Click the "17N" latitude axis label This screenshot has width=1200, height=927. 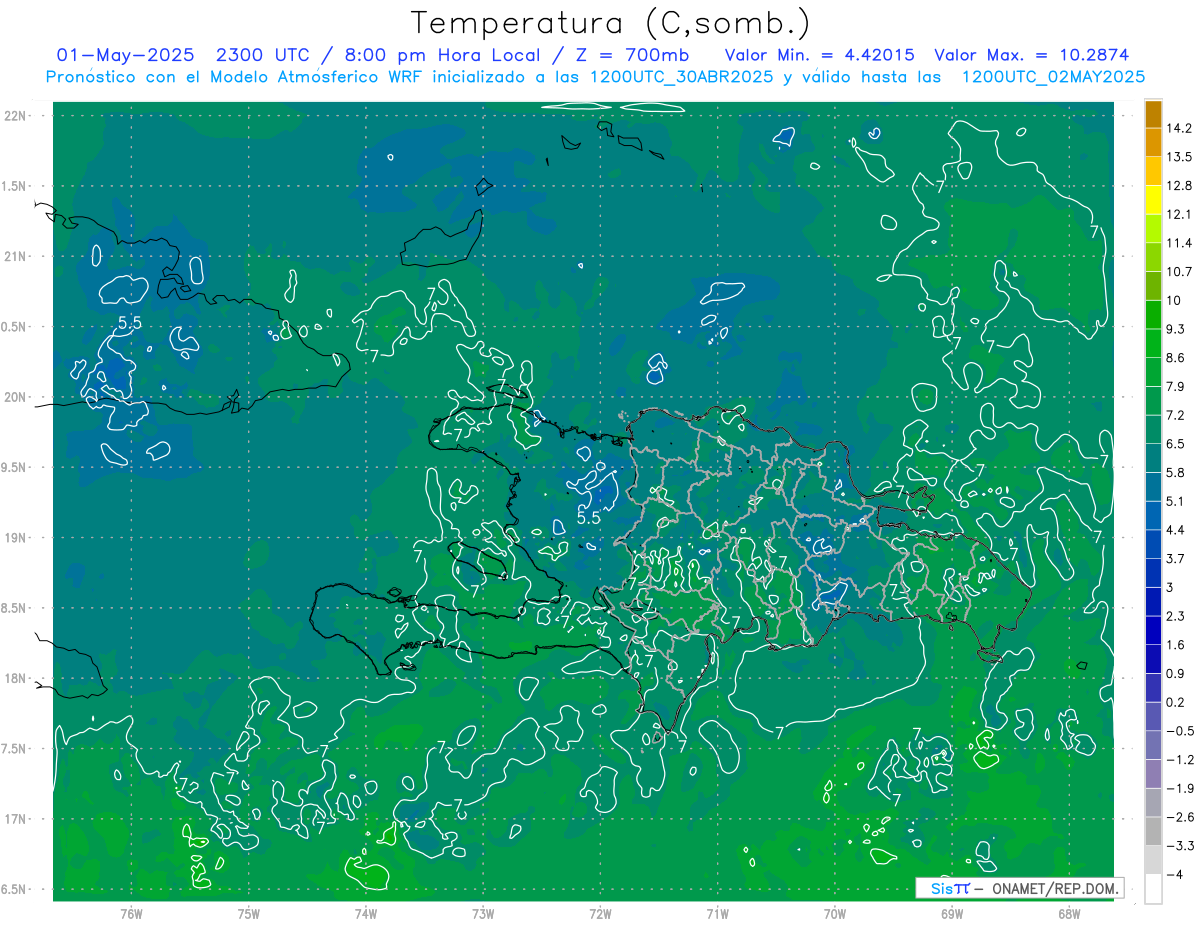coord(16,819)
